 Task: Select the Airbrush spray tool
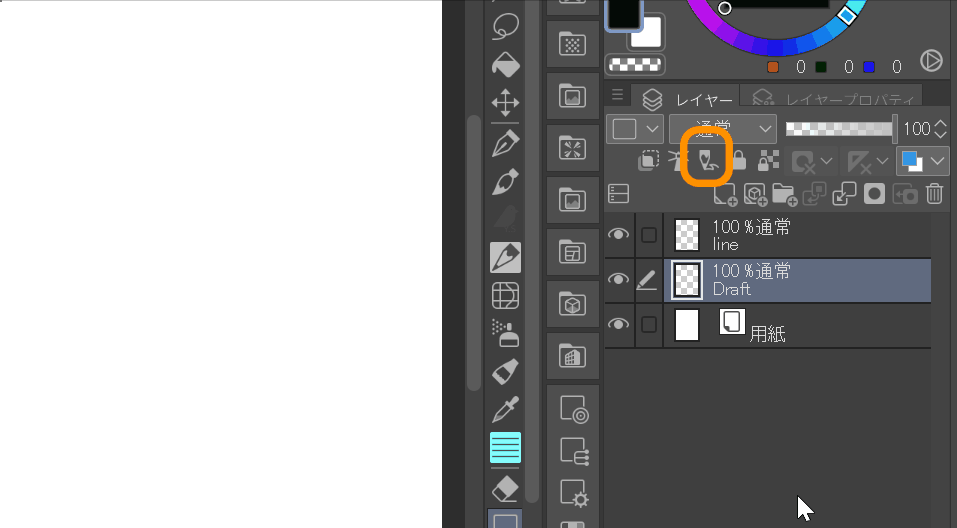[x=505, y=333]
